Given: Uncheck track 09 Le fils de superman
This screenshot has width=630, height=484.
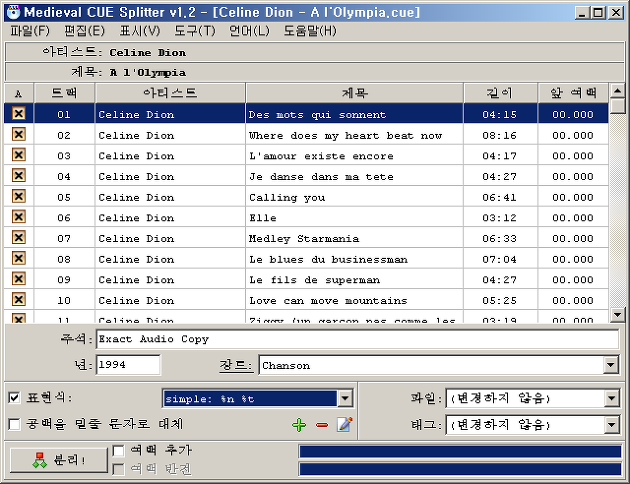Looking at the screenshot, I should 18,279.
